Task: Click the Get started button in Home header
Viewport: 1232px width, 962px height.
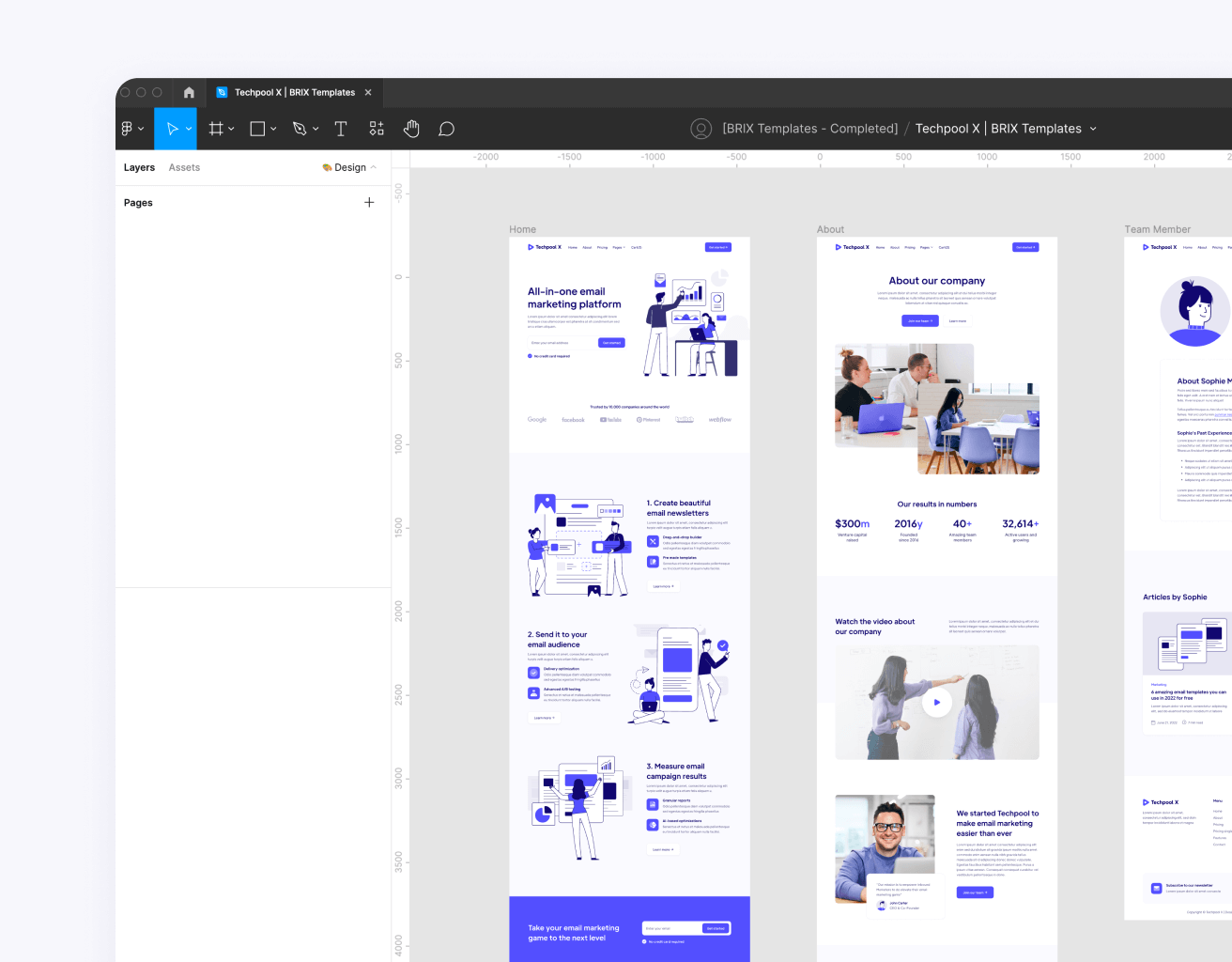Action: (718, 247)
